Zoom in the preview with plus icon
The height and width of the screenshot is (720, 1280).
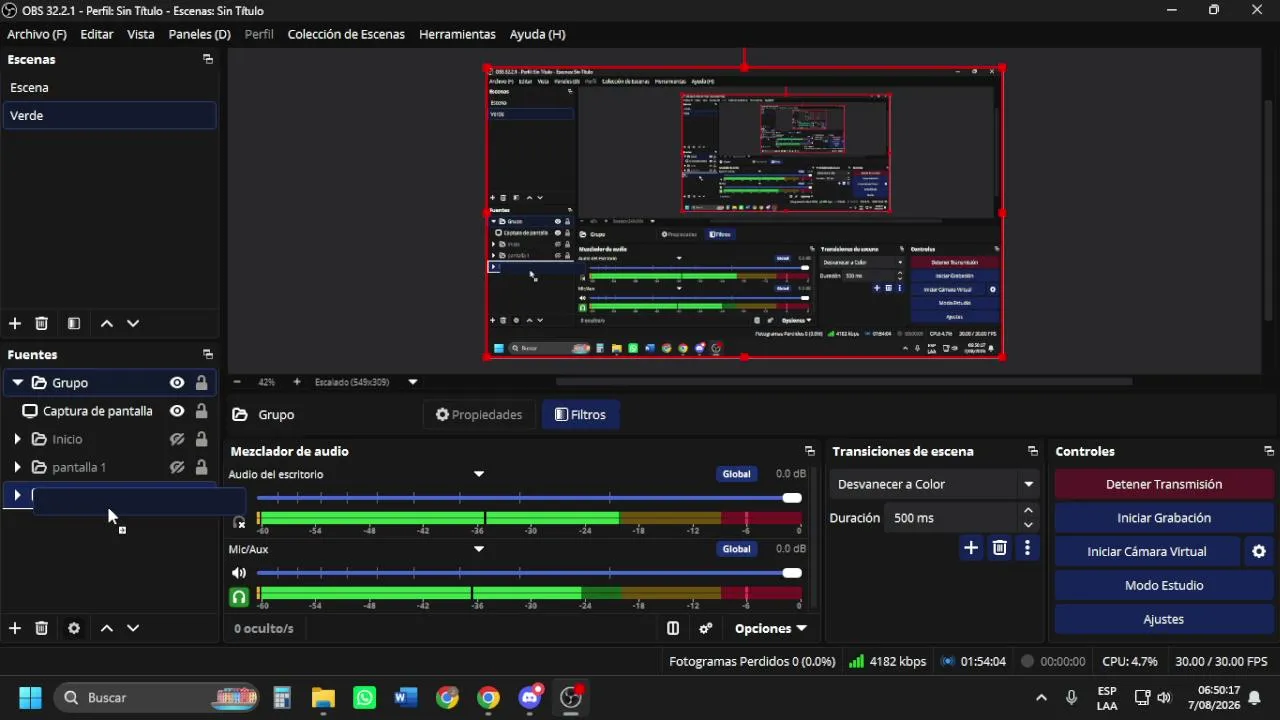[297, 382]
